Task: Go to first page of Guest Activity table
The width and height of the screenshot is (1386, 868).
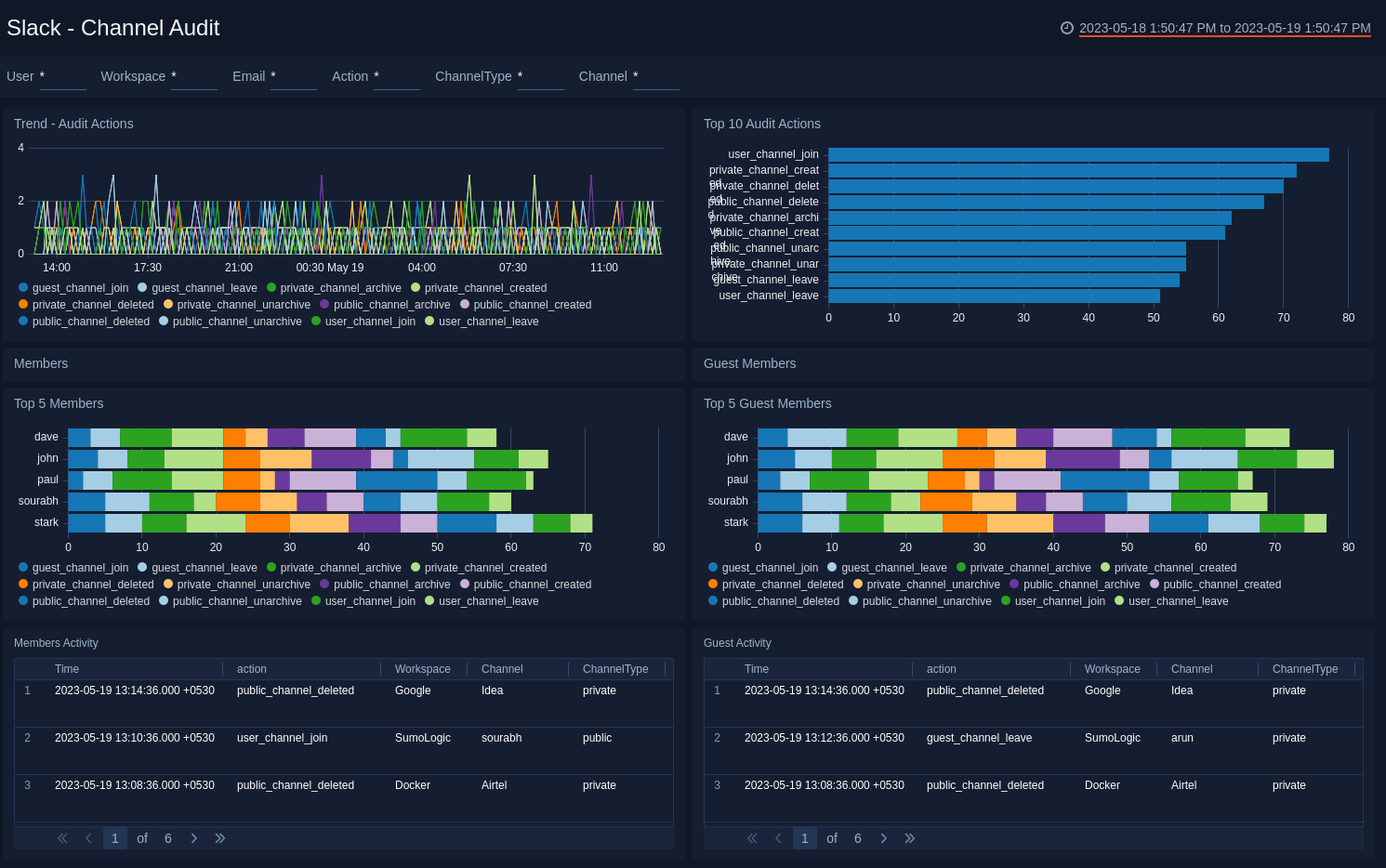Action: point(752,837)
